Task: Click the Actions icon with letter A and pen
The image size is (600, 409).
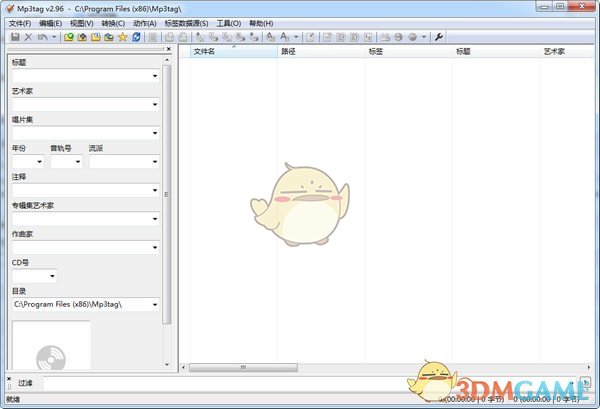Action: coord(271,37)
